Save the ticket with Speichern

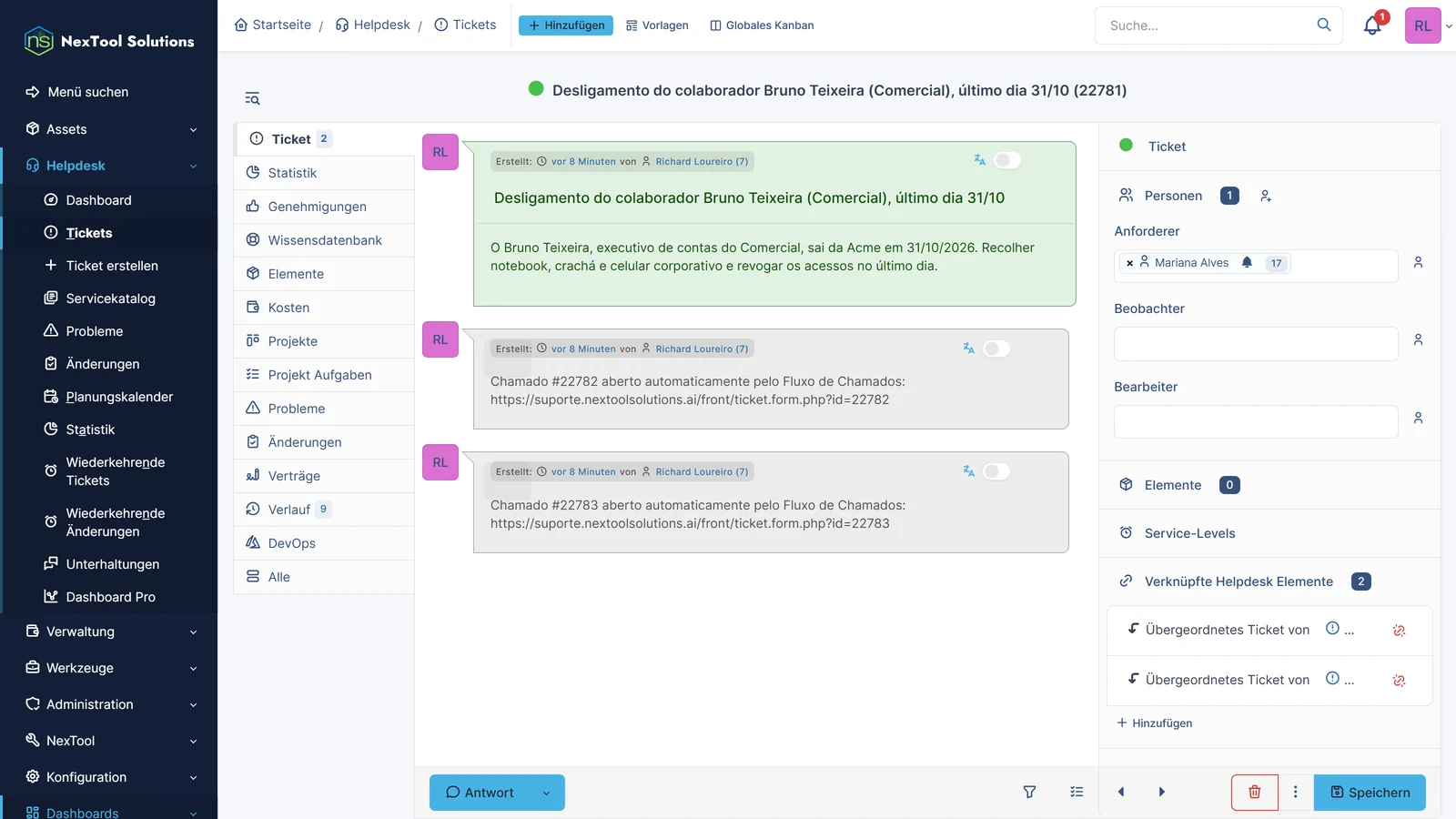tap(1370, 793)
